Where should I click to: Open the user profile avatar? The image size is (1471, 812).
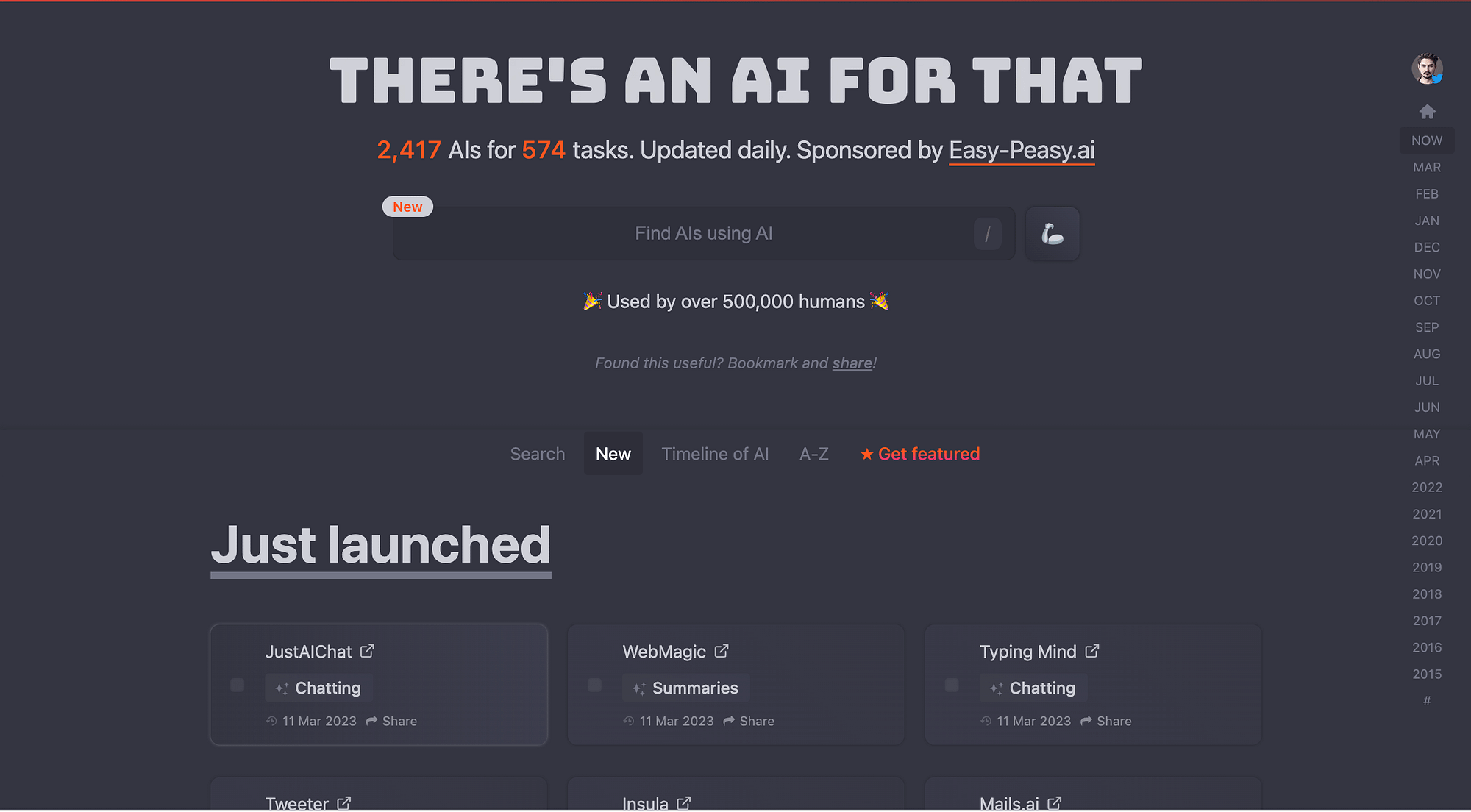tap(1427, 68)
